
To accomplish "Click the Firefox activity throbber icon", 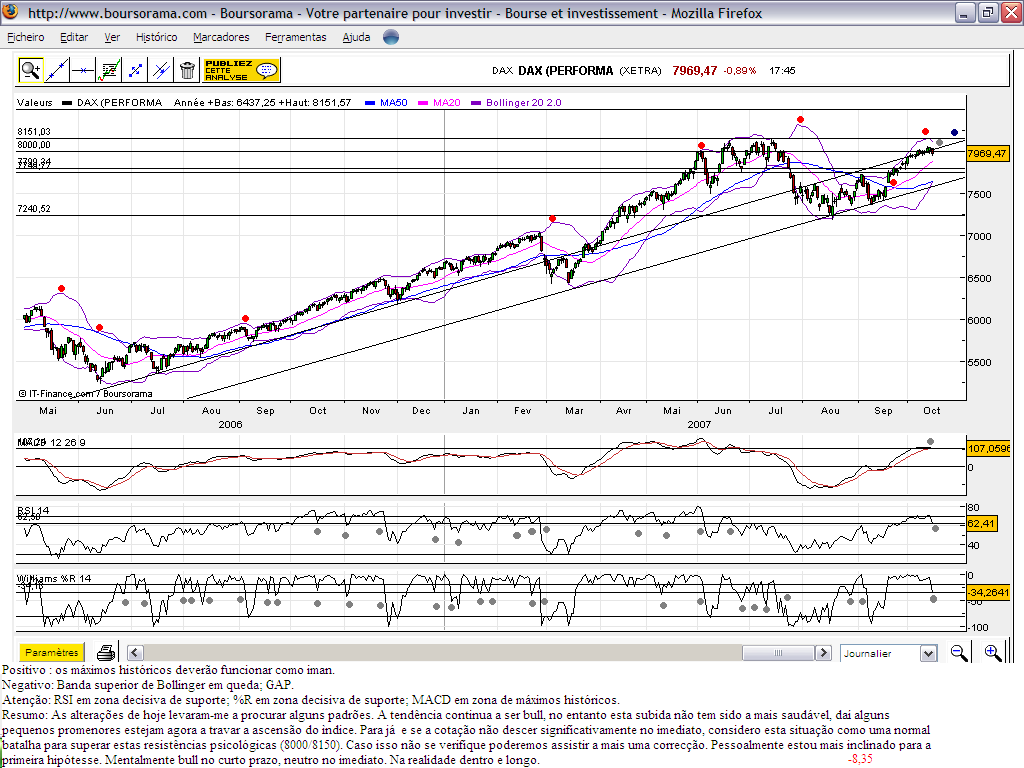I will tap(391, 37).
